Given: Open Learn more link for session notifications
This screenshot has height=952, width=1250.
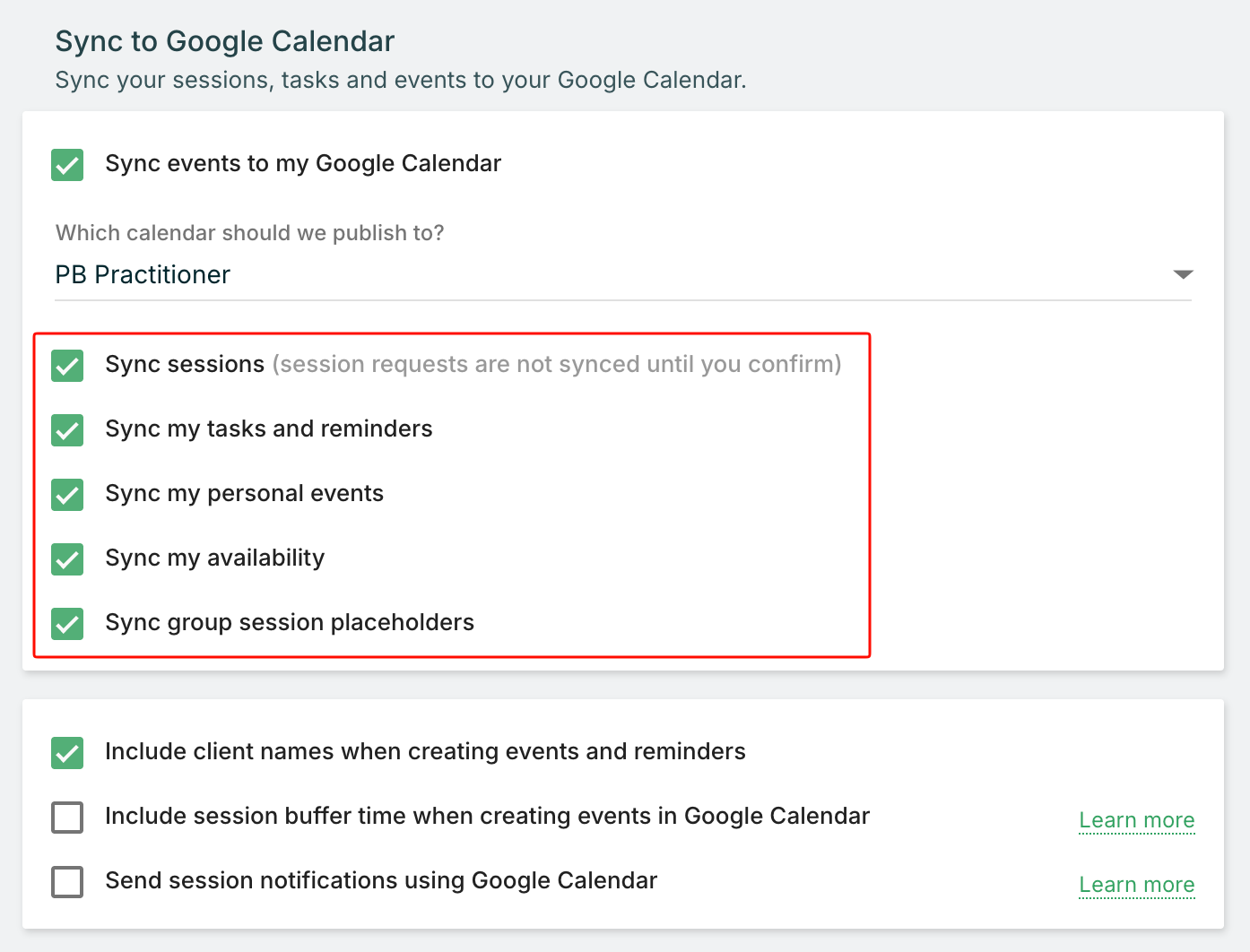Looking at the screenshot, I should 1136,885.
